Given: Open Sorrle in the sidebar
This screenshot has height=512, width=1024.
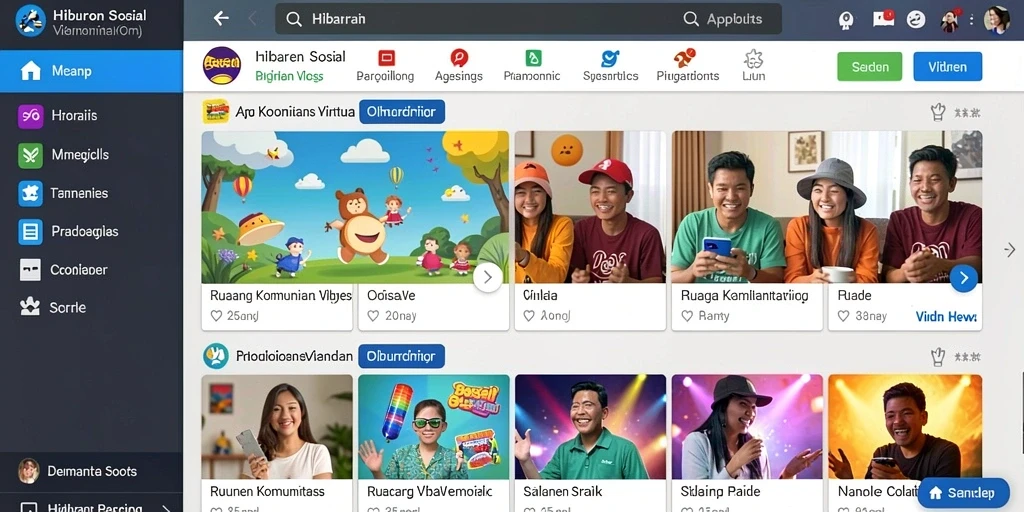Looking at the screenshot, I should 91,307.
